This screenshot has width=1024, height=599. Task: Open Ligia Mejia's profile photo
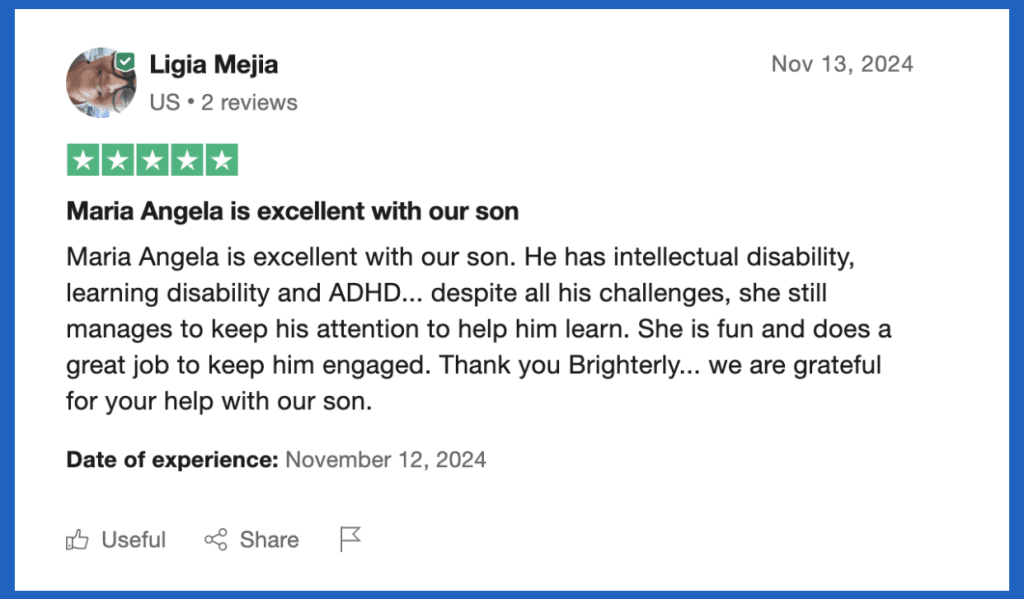[101, 83]
